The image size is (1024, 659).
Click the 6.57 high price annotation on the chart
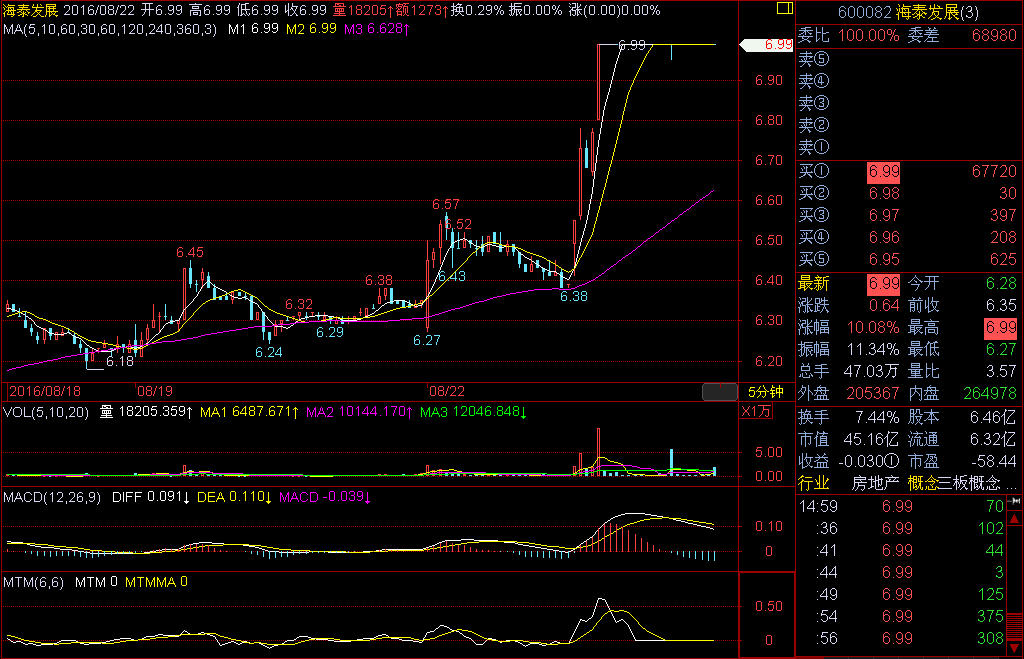click(x=446, y=204)
